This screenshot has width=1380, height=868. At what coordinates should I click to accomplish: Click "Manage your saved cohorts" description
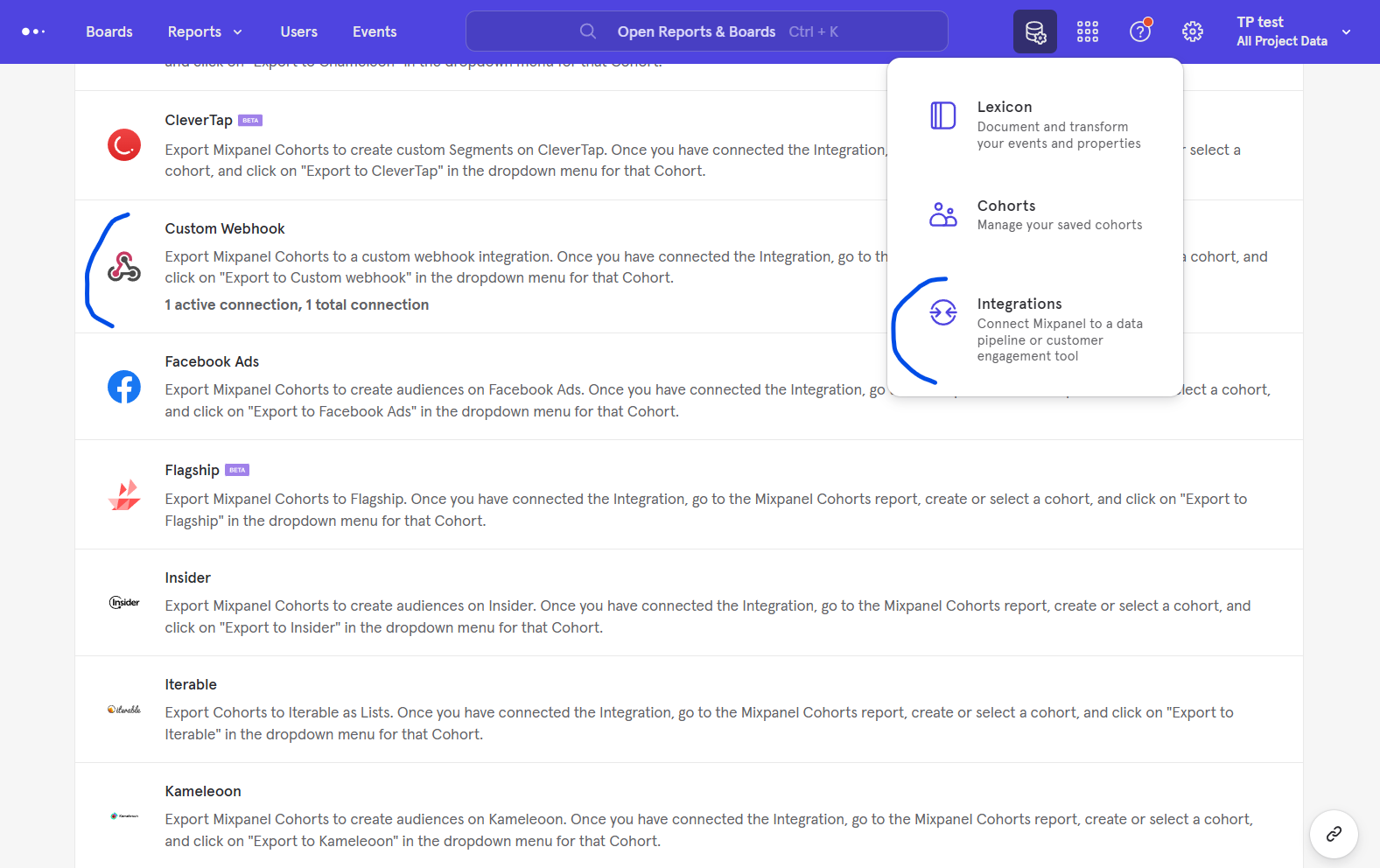tap(1060, 225)
